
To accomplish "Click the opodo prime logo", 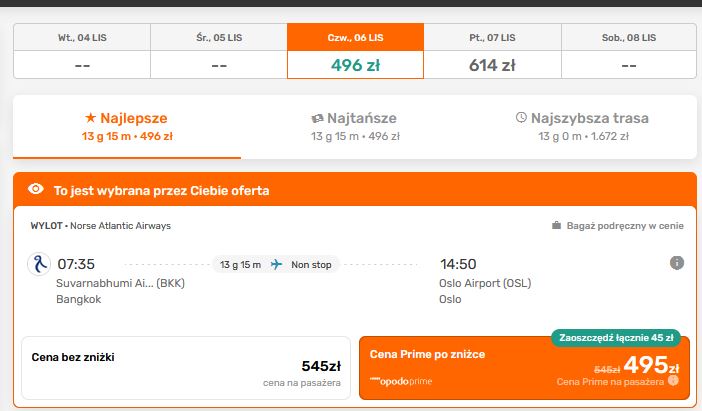I will [401, 381].
